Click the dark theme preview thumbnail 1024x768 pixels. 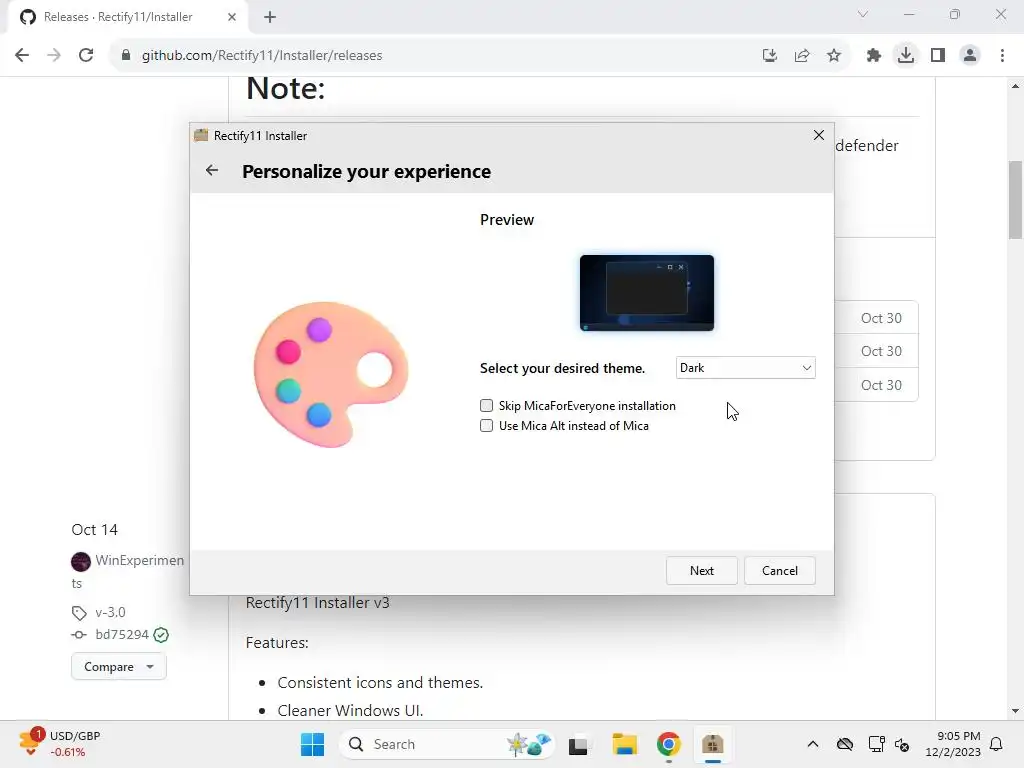tap(647, 293)
